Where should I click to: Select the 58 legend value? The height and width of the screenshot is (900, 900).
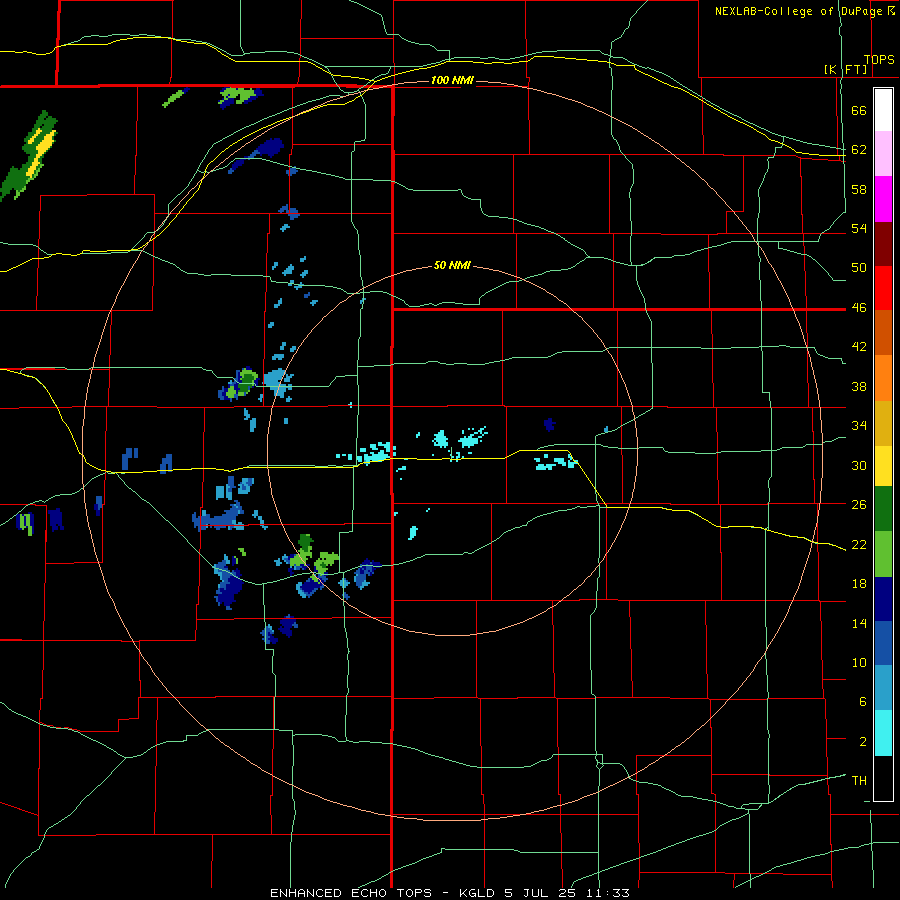[x=859, y=189]
